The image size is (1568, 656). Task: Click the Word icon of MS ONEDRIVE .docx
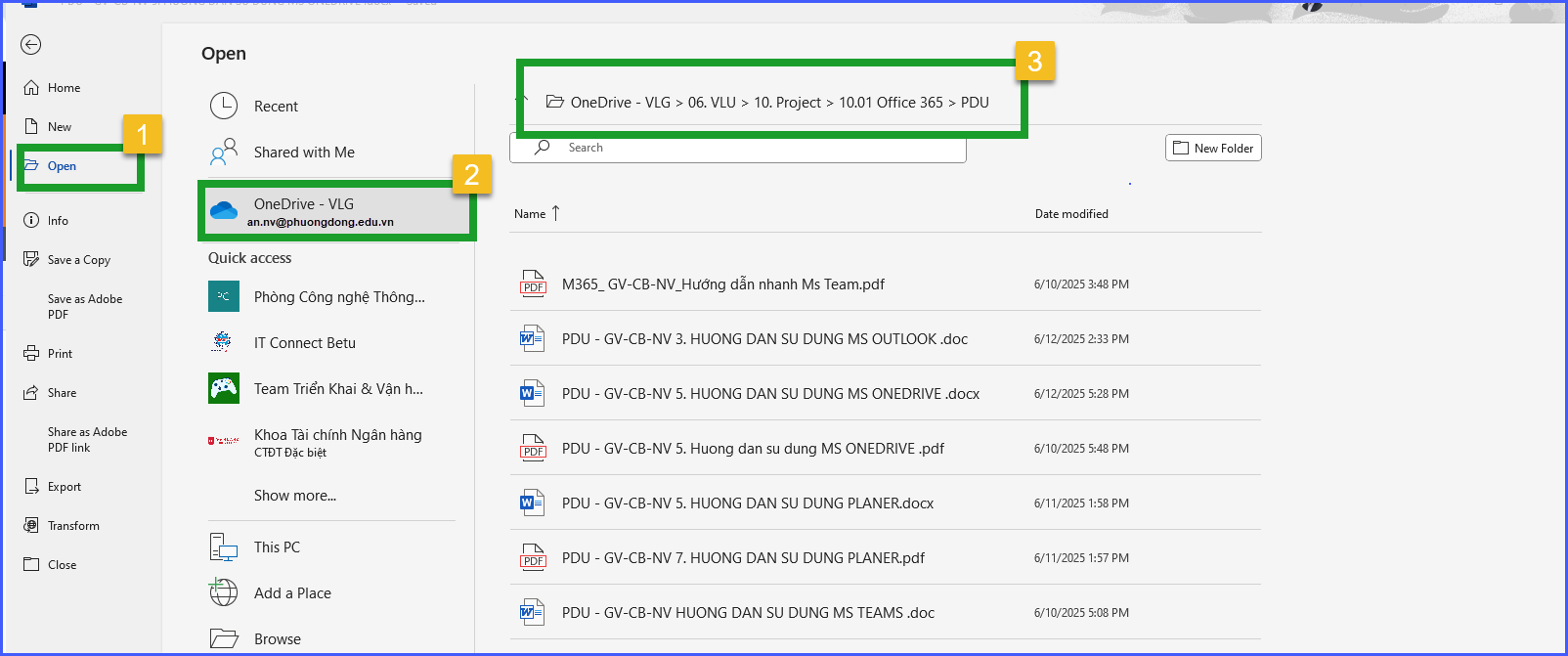pyautogui.click(x=533, y=393)
